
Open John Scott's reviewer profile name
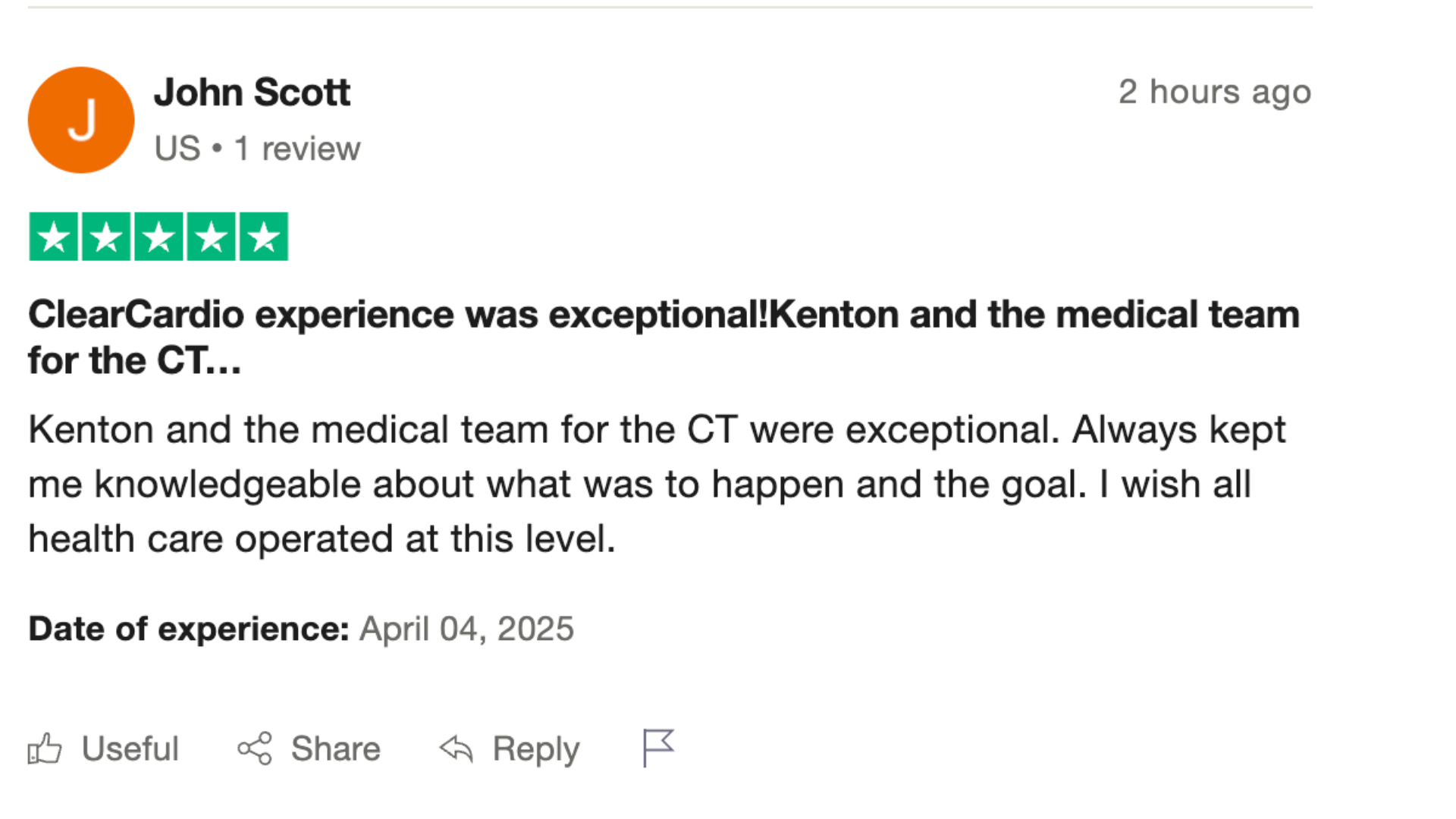252,93
